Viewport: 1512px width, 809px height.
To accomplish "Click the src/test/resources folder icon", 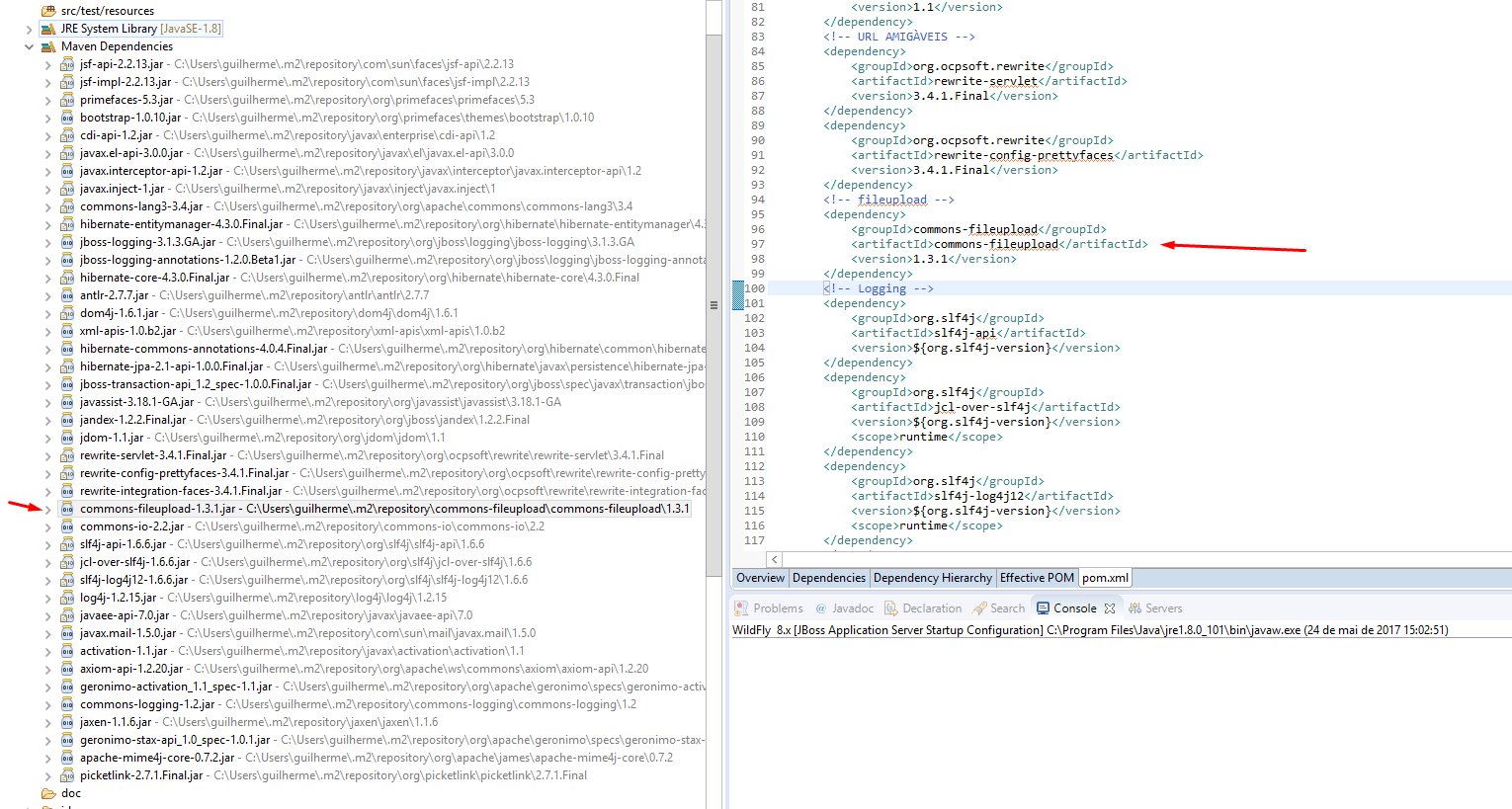I will click(47, 11).
